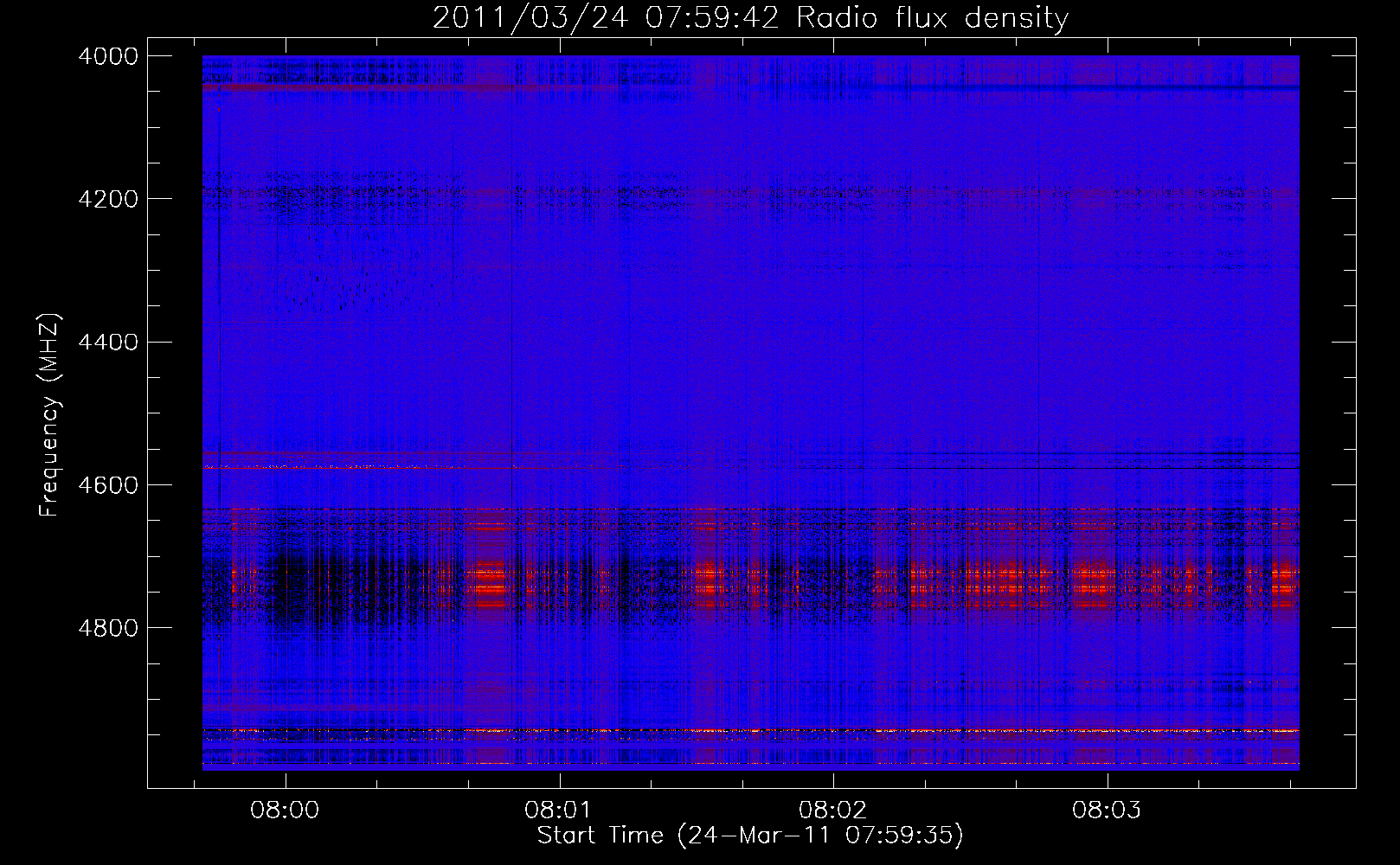Image resolution: width=1400 pixels, height=865 pixels.
Task: Click the 08:01 time tick label
Action: (x=559, y=810)
